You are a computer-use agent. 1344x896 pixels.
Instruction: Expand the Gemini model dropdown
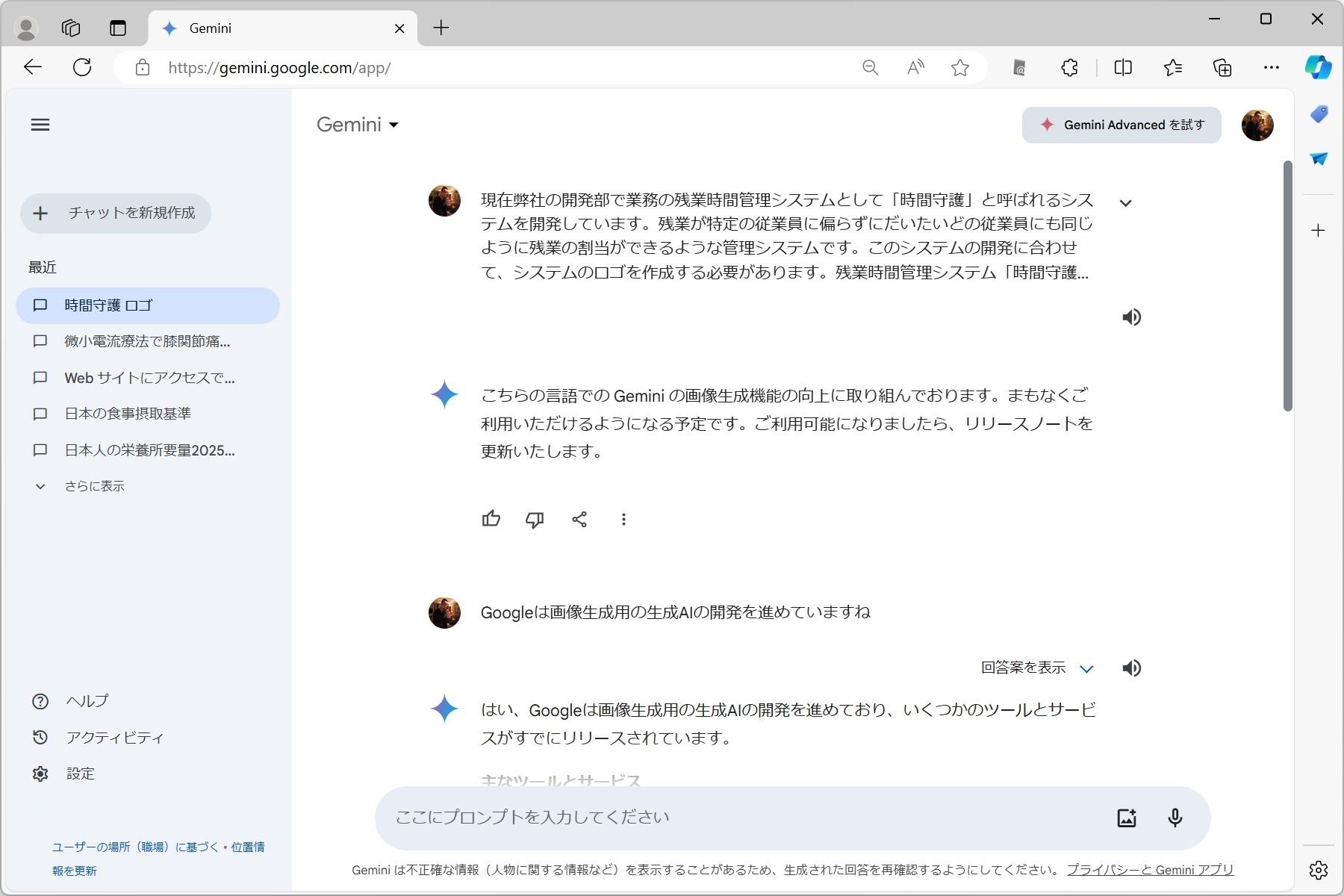[357, 125]
